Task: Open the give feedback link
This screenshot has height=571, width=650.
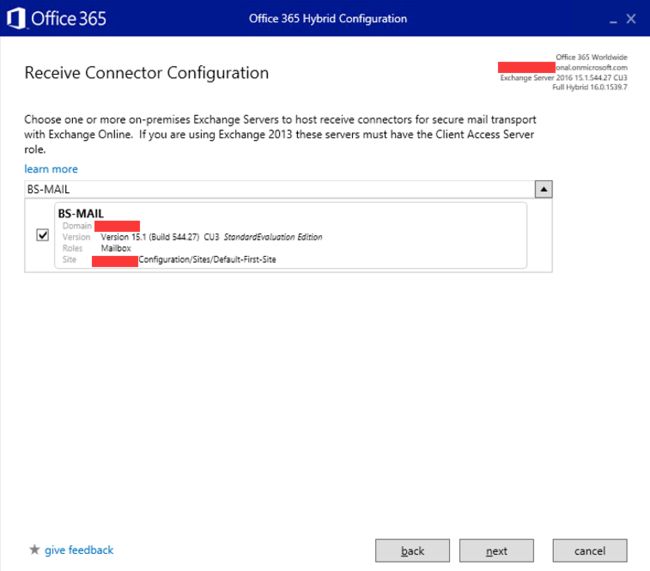Action: [79, 550]
